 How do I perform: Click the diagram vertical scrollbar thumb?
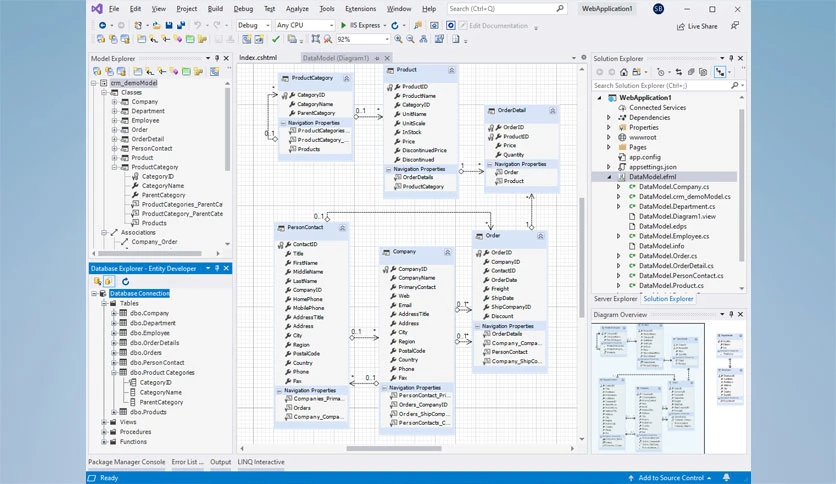(x=582, y=257)
